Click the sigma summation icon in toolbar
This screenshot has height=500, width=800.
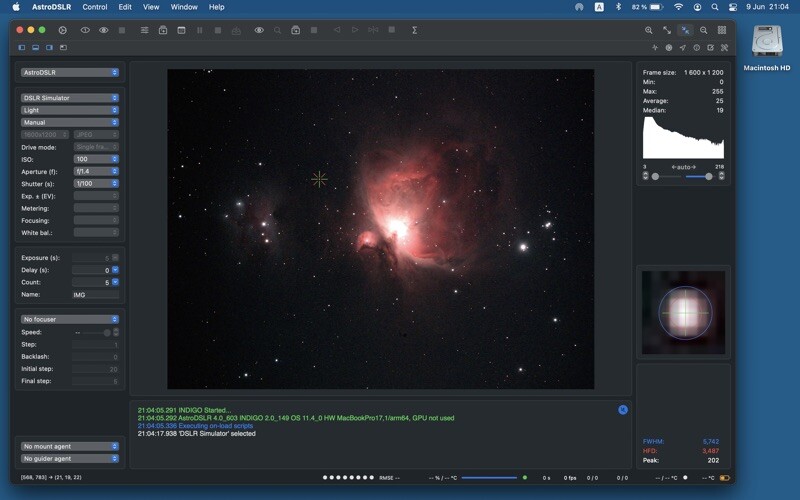tap(414, 30)
